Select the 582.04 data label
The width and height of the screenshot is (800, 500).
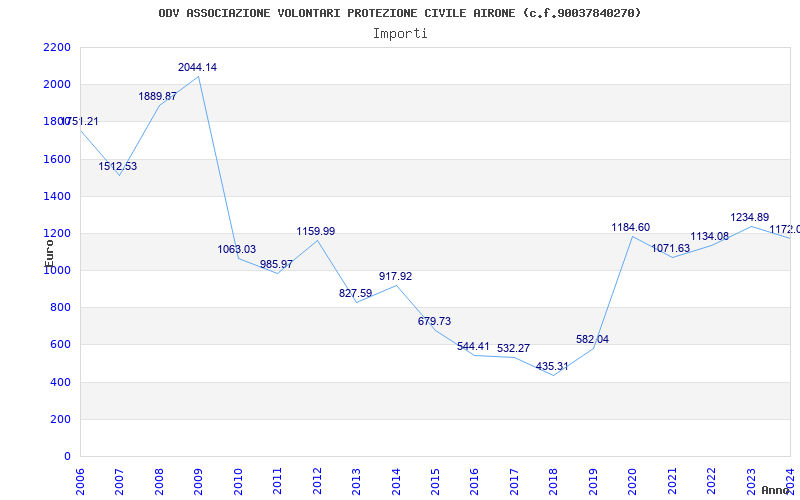click(x=592, y=339)
